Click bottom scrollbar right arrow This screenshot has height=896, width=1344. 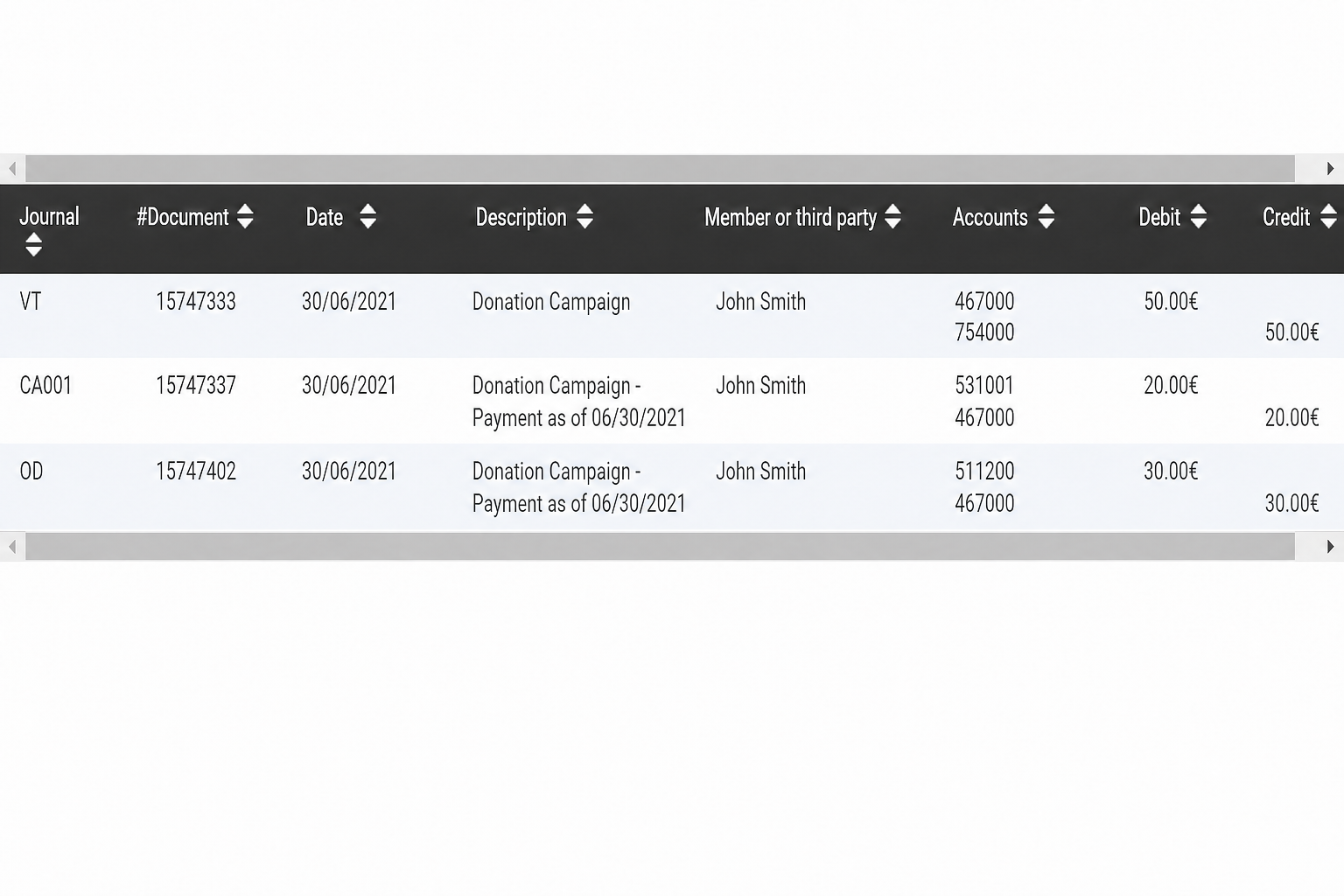[x=1330, y=547]
